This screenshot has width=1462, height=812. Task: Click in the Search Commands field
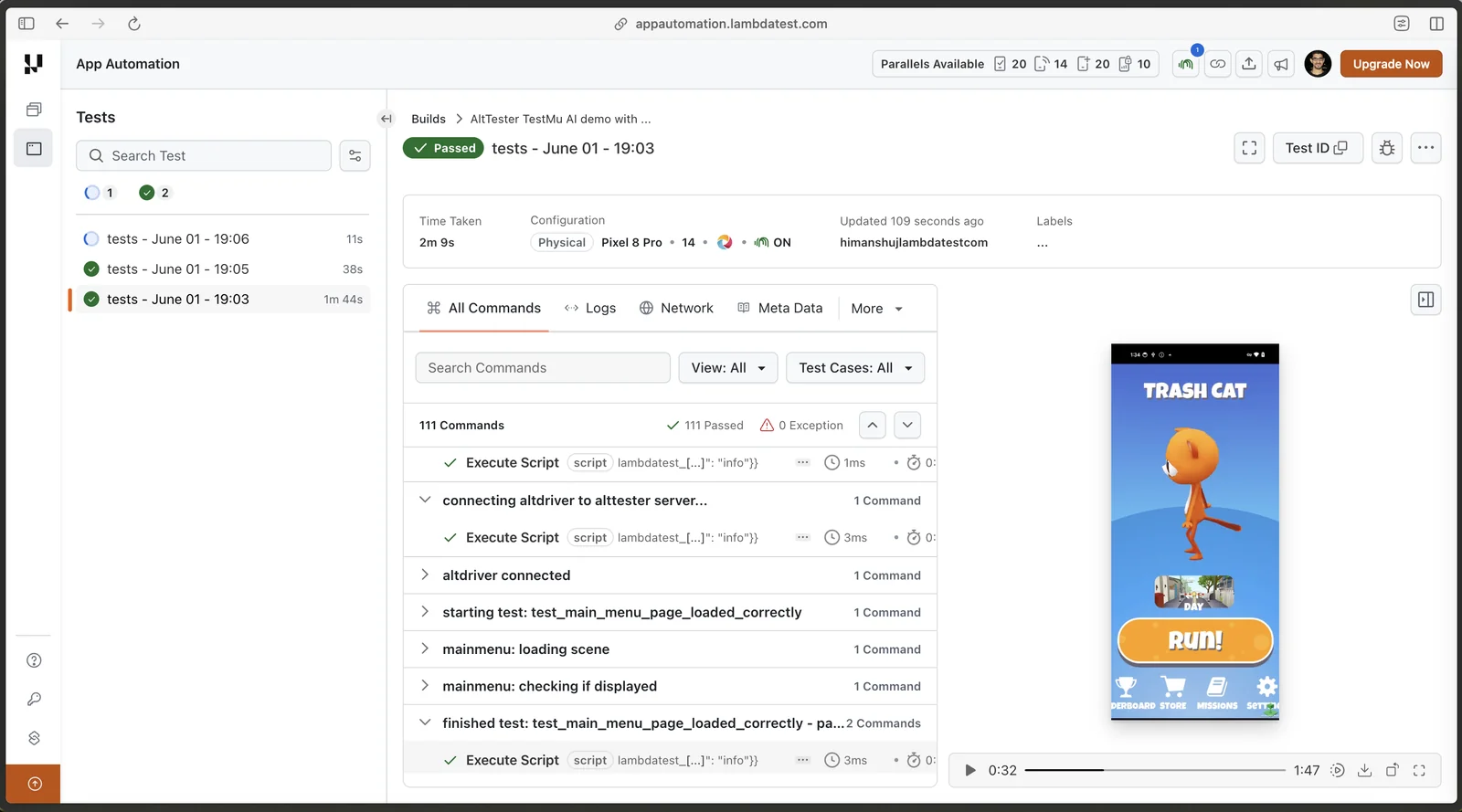pos(543,368)
